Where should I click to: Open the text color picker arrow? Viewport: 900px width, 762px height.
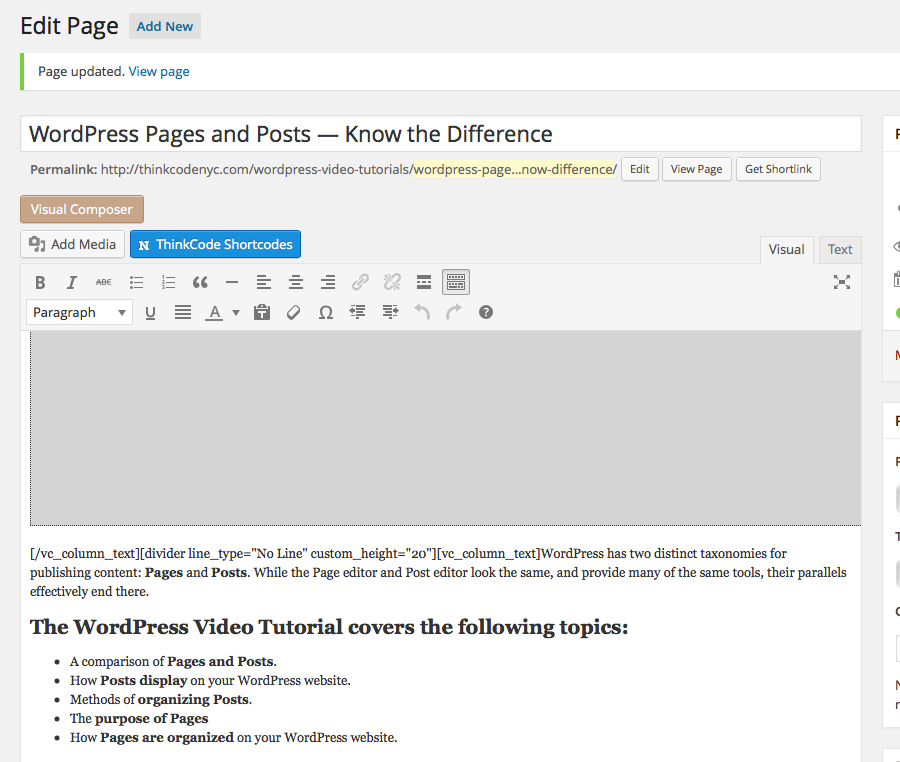click(x=235, y=313)
